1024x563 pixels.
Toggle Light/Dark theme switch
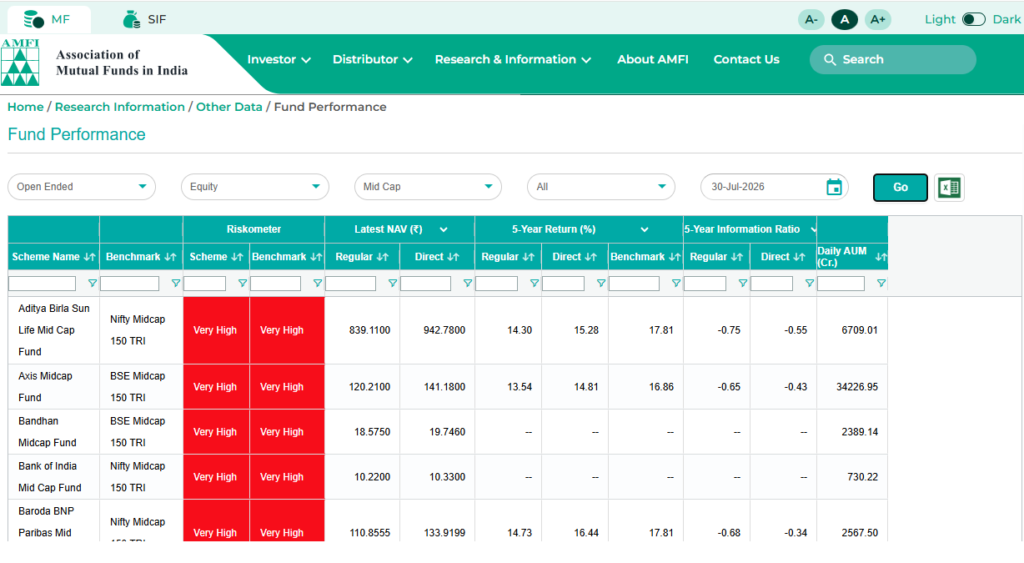tap(973, 20)
